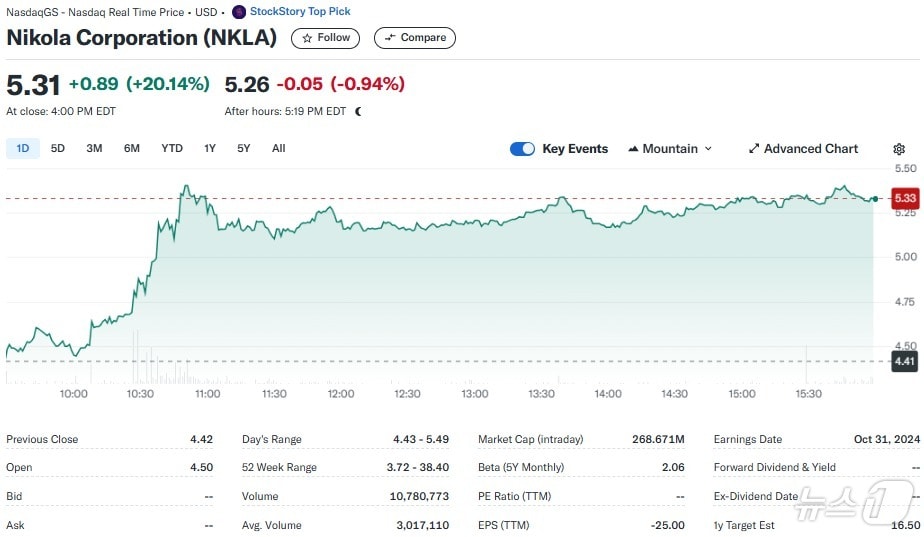Image resolution: width=924 pixels, height=537 pixels.
Task: Click the StockStory Top Pick badge icon
Action: tap(238, 12)
